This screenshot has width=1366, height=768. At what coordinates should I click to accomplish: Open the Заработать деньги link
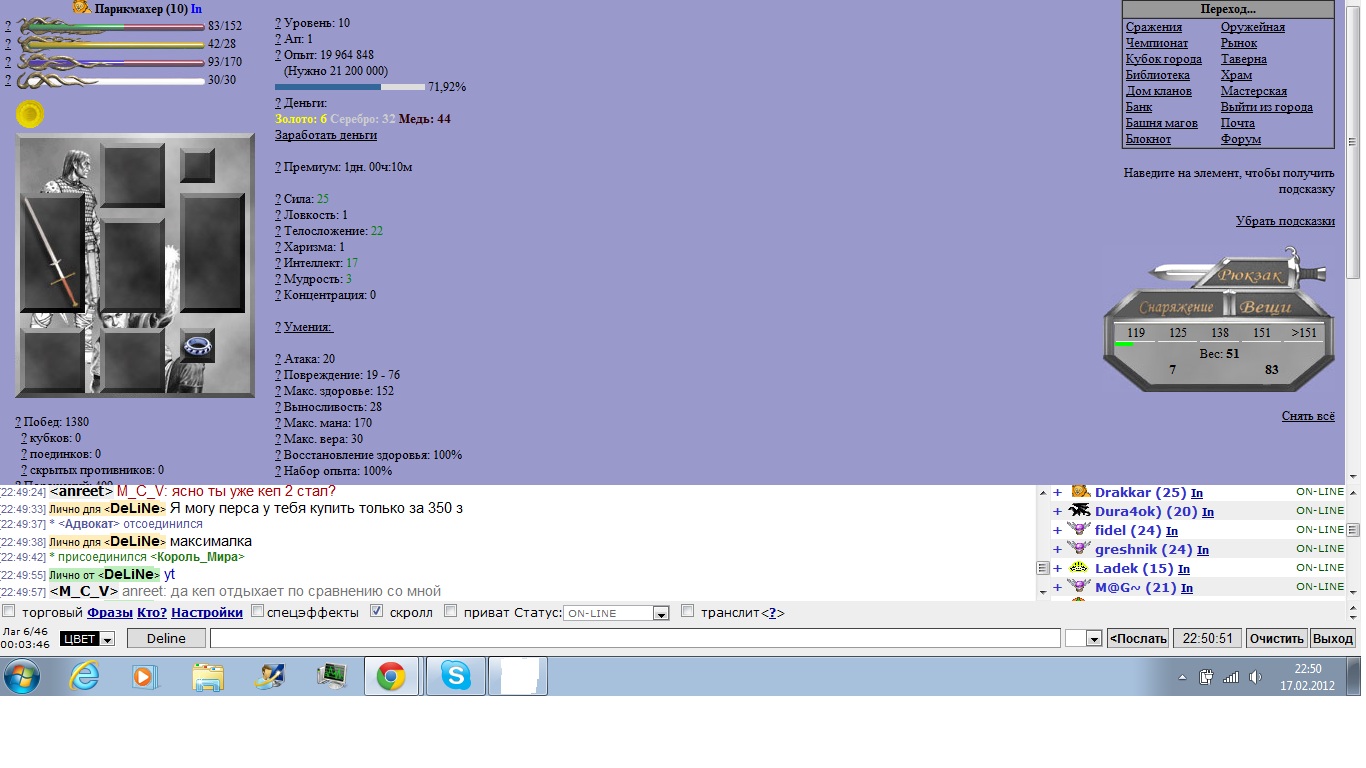(326, 135)
